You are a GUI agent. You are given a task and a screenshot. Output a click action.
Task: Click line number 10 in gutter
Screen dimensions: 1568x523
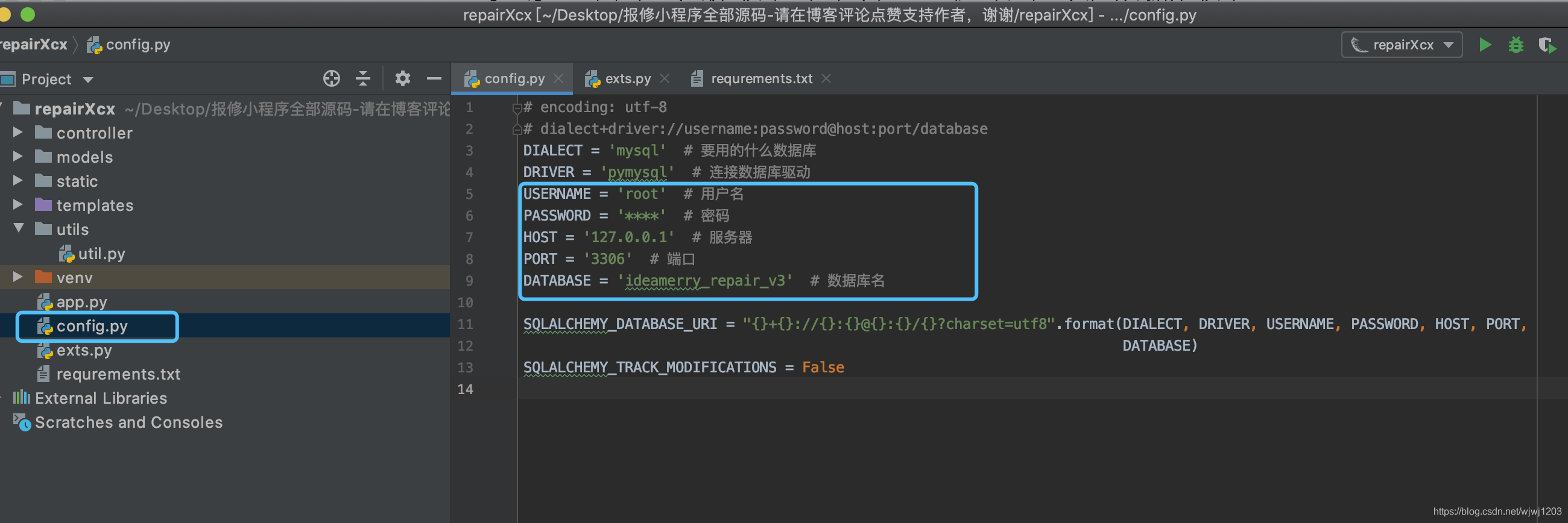tap(465, 303)
